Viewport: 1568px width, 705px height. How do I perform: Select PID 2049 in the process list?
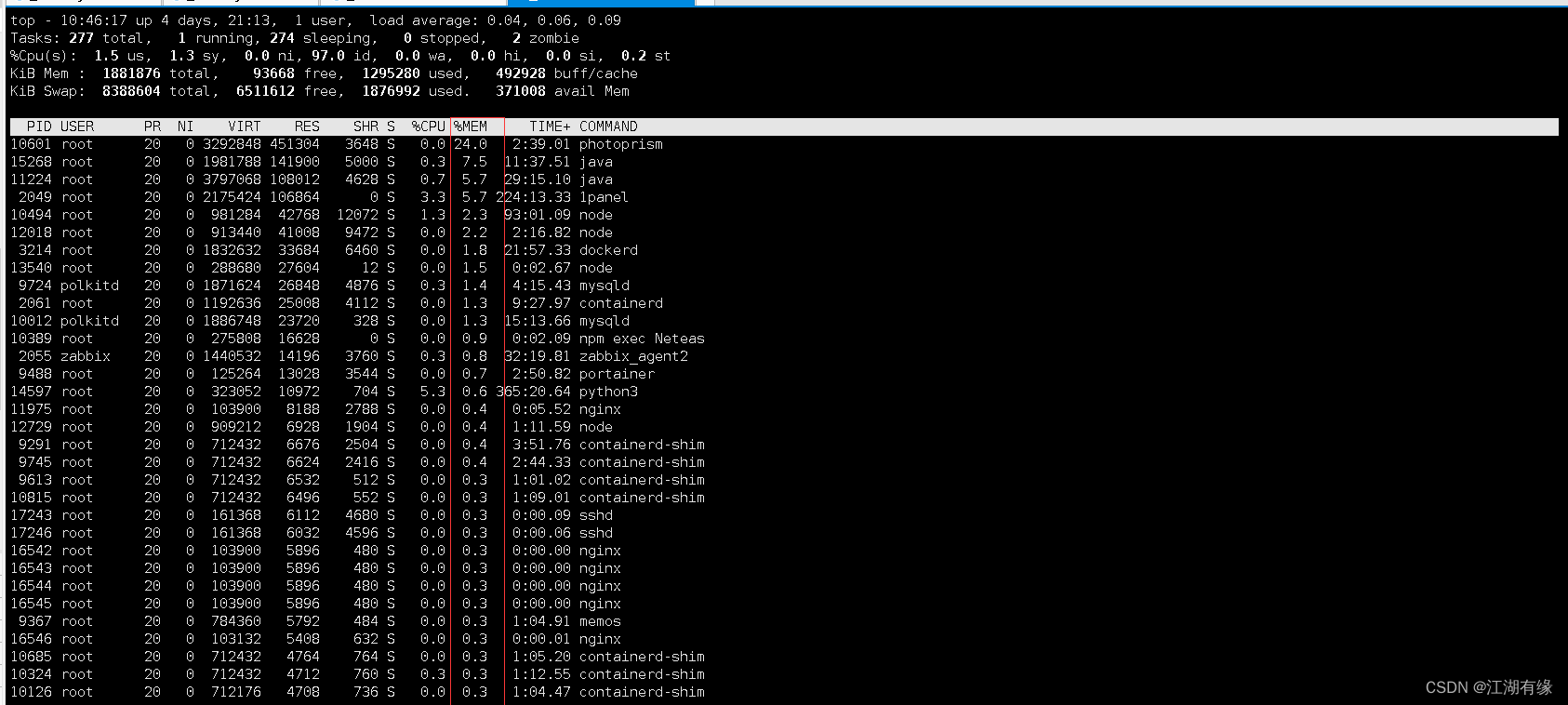coord(35,197)
